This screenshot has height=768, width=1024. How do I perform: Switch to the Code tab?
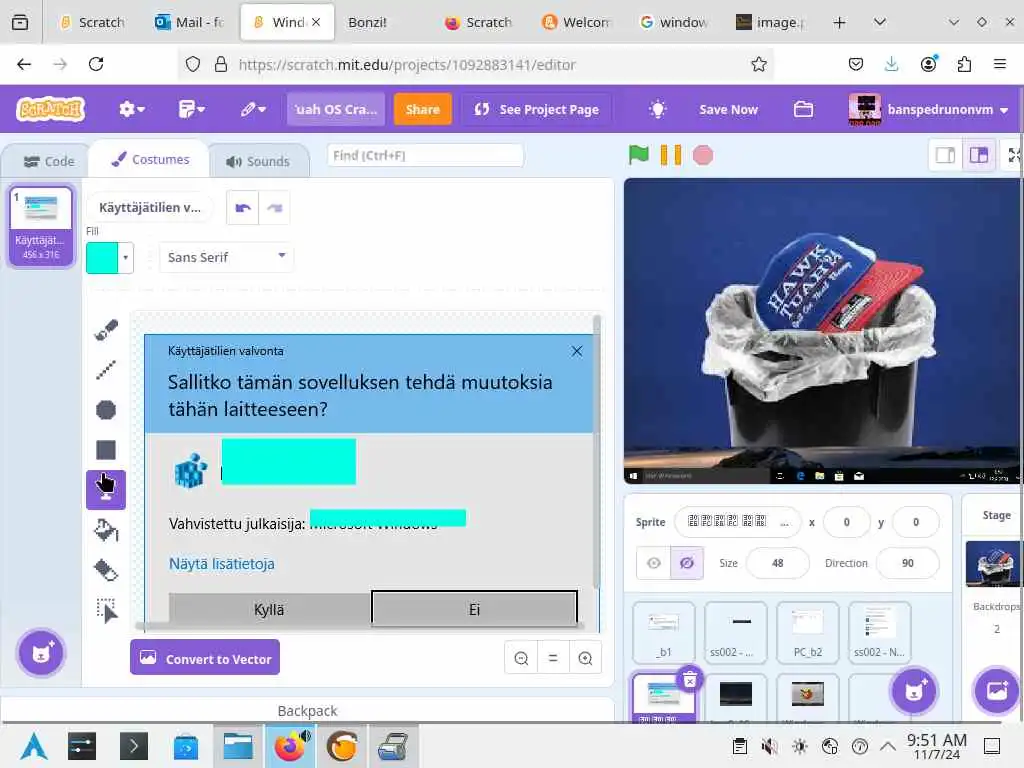[x=49, y=161]
